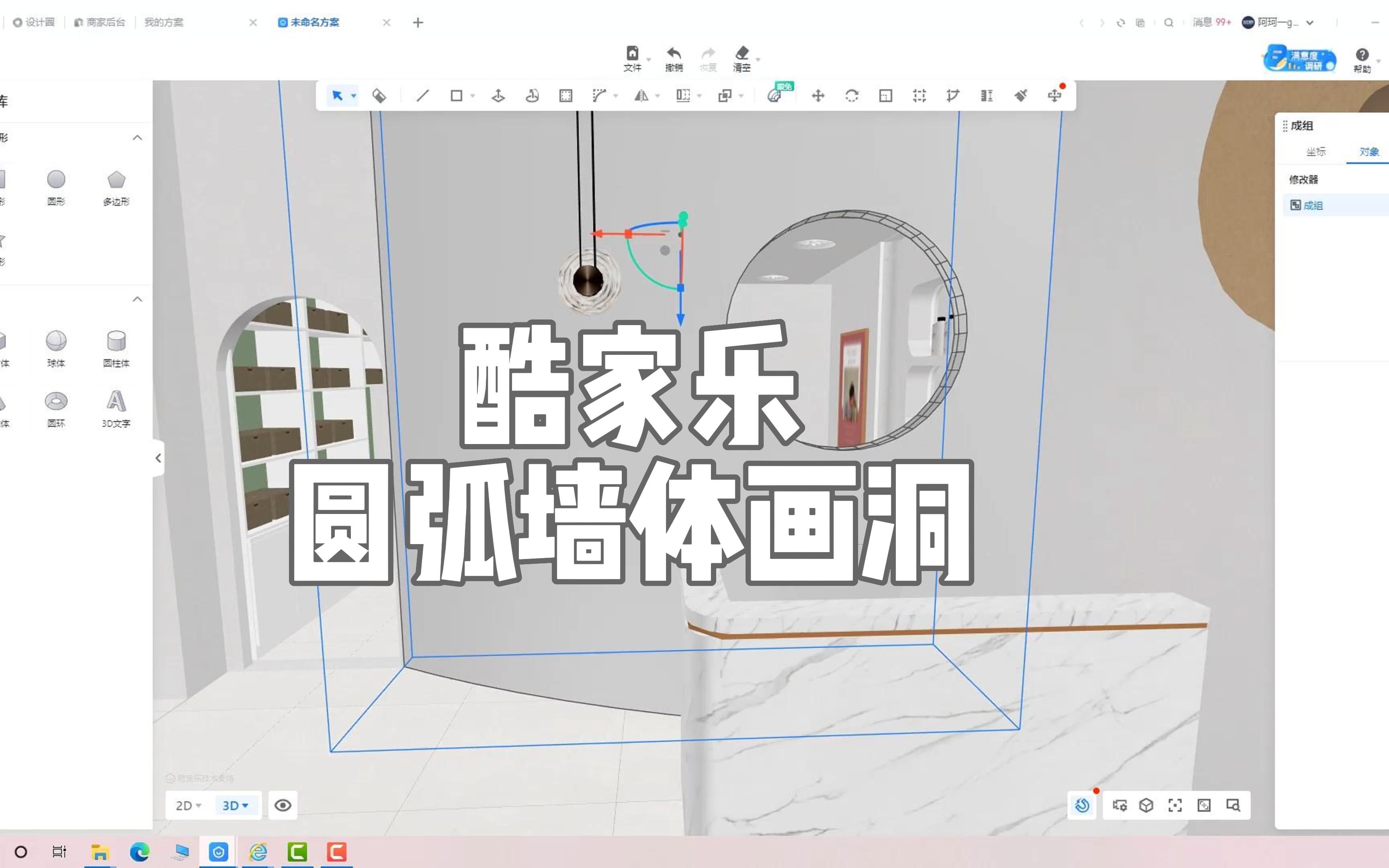The image size is (1389, 868).
Task: Select the rotate tool
Action: pos(852,95)
